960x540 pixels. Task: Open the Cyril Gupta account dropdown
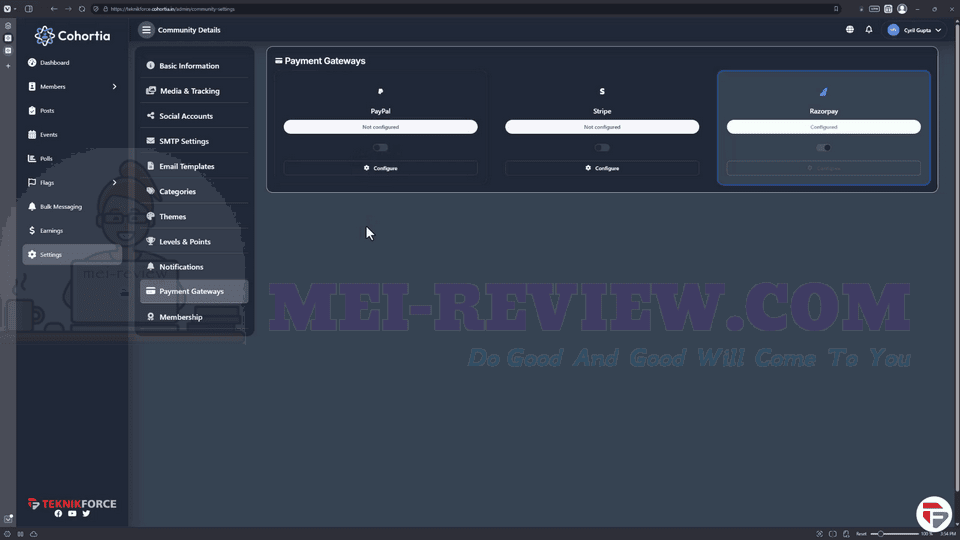[914, 30]
